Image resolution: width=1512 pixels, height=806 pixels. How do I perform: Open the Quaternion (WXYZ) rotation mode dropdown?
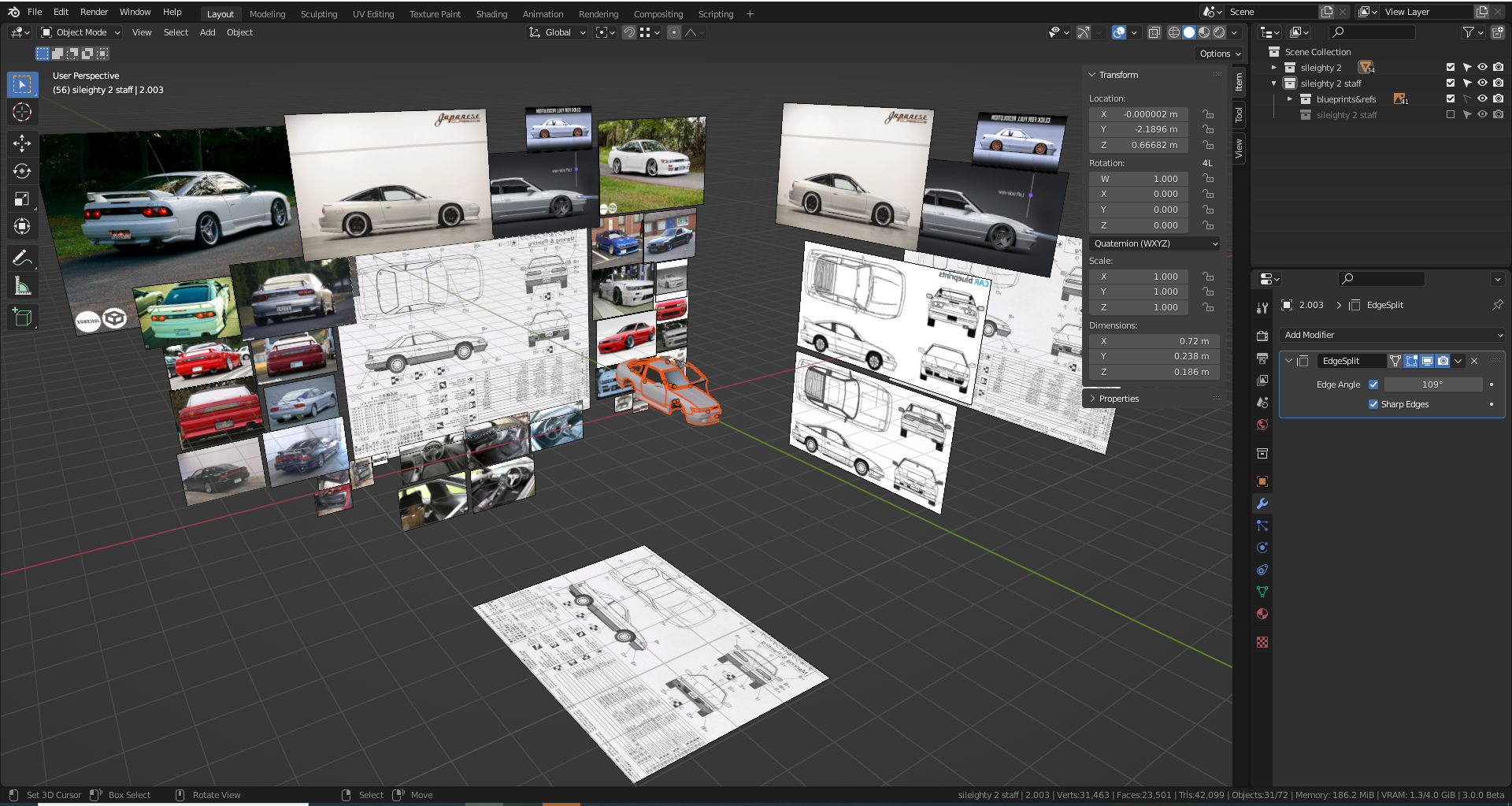1154,243
